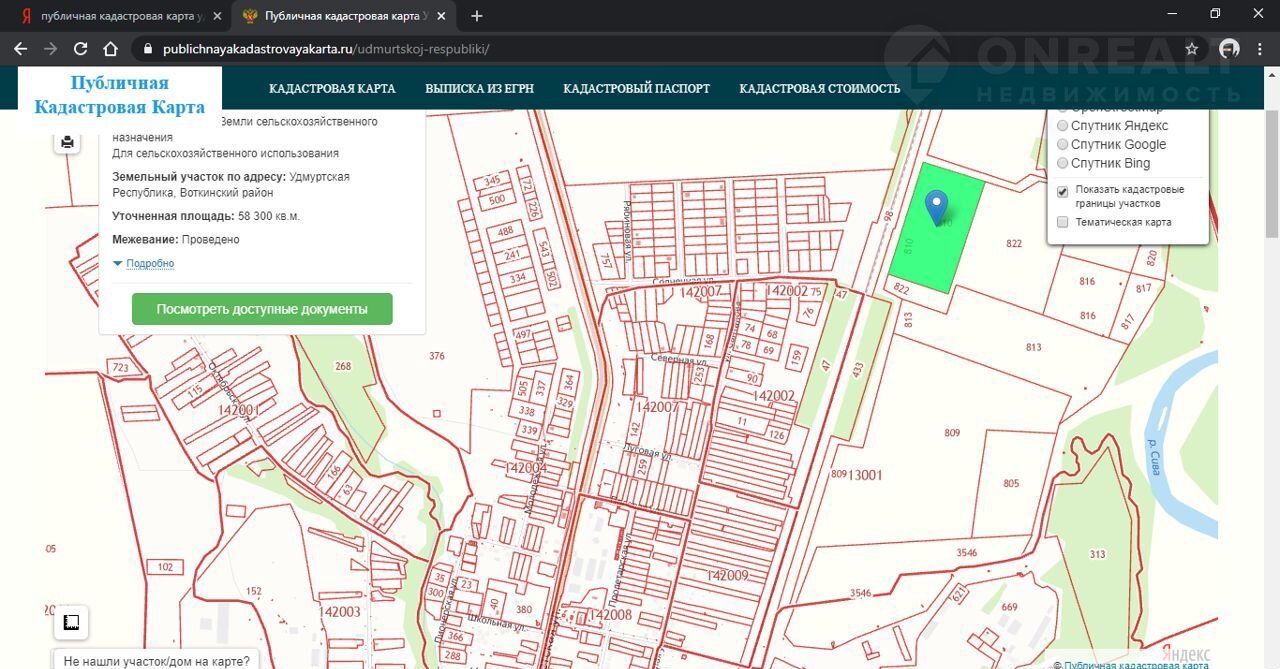Screen dimensions: 1280x669
Task: Select Спутник Google map layer
Action: [1063, 145]
